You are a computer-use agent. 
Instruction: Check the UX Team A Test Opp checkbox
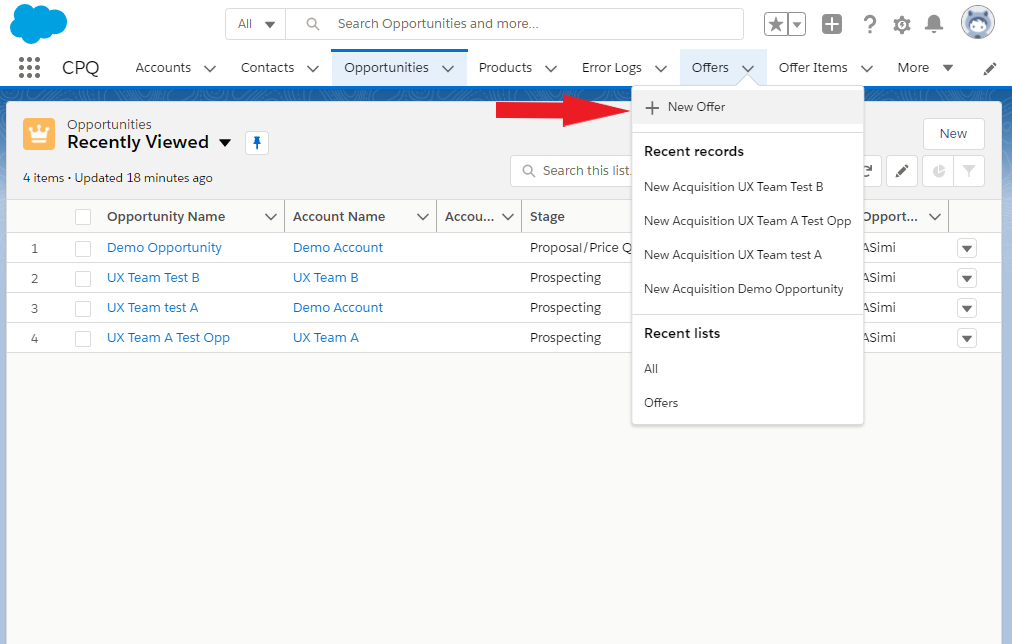click(83, 339)
